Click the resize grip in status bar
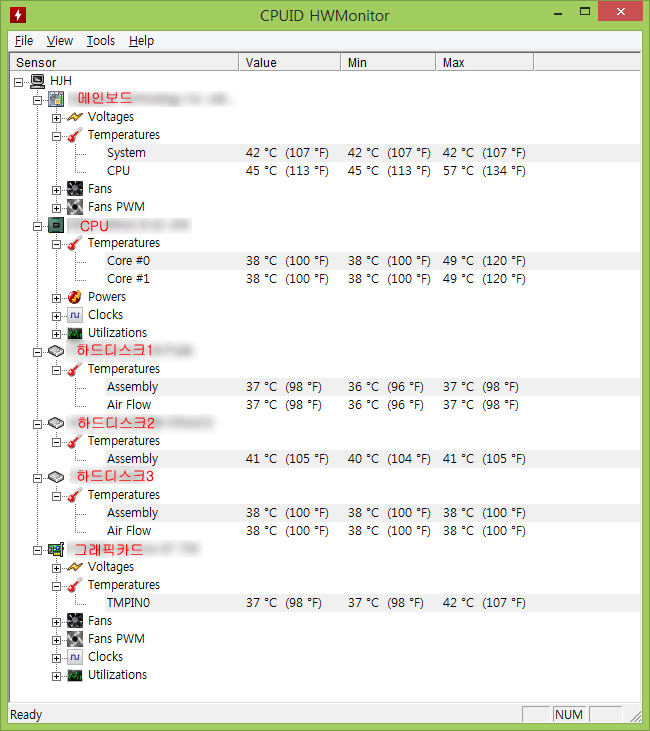The image size is (650, 731). [x=635, y=716]
